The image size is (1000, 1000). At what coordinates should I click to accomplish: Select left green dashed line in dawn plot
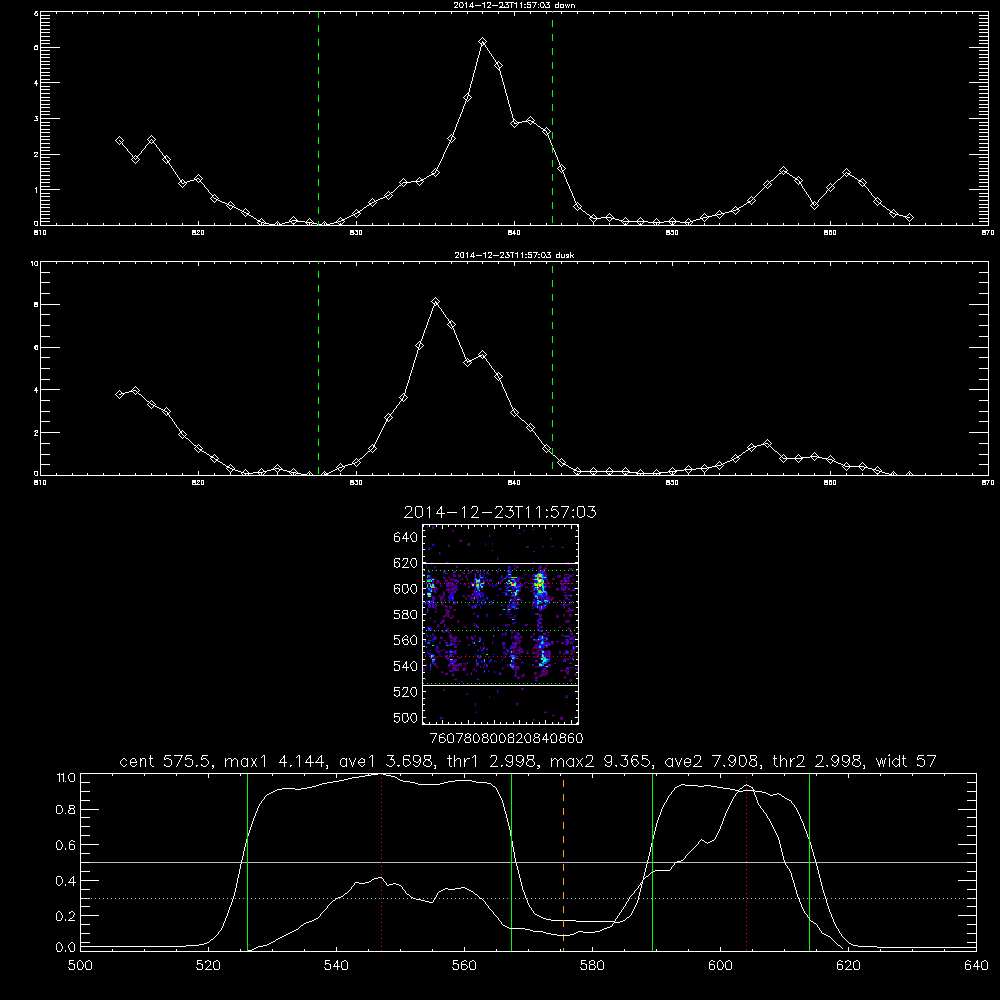pos(318,118)
